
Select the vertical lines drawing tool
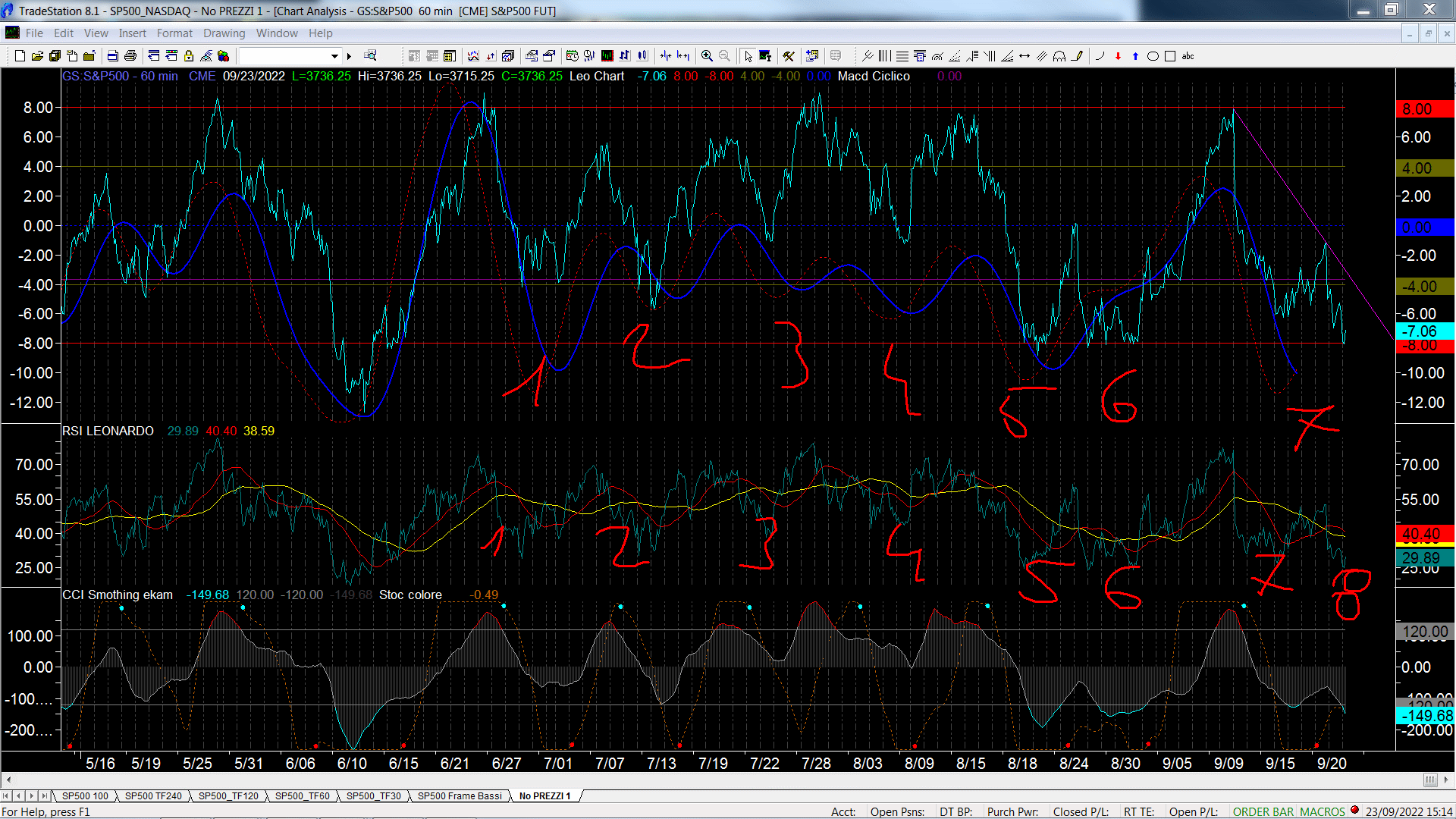(885, 56)
